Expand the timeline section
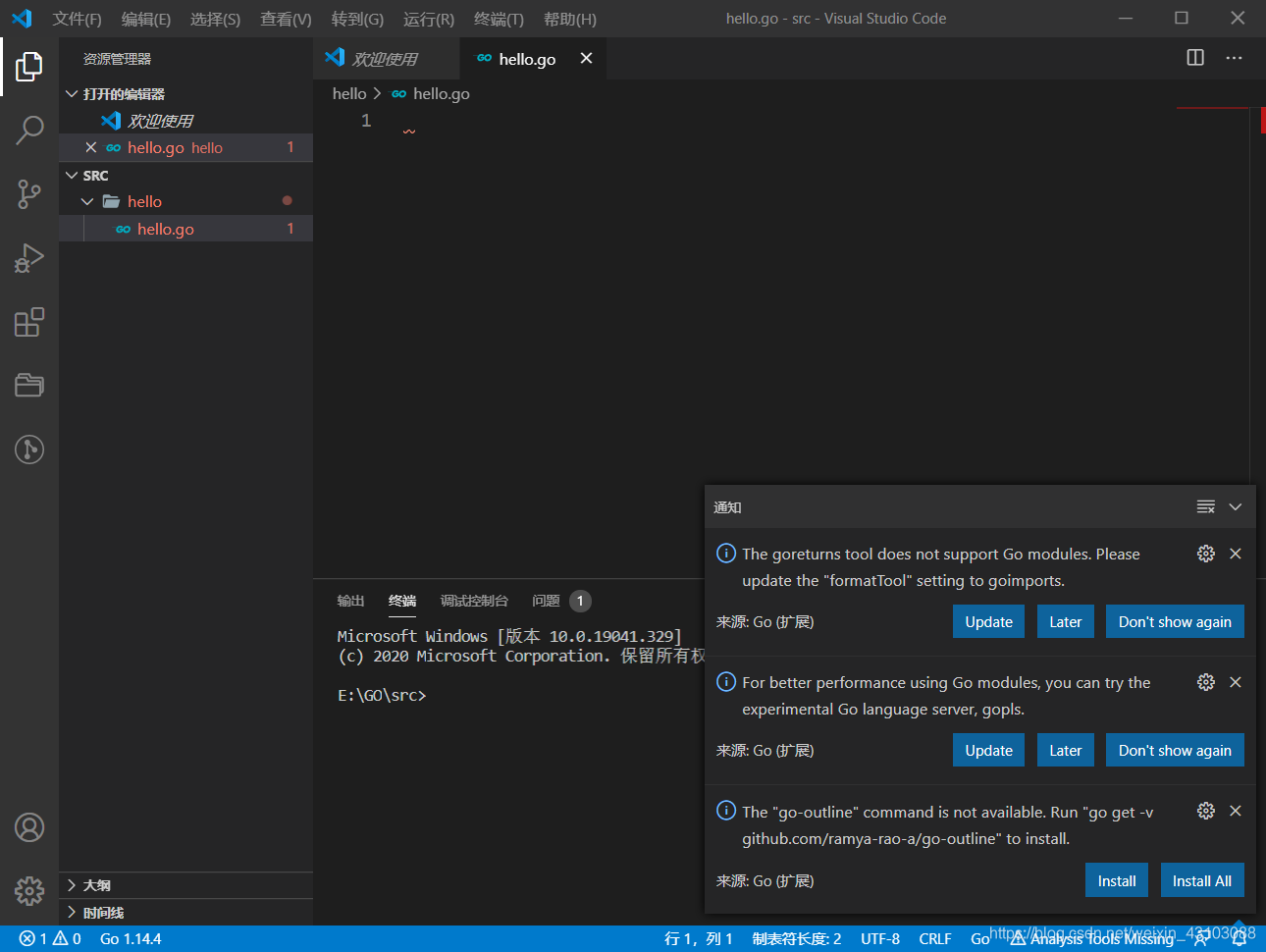This screenshot has width=1266, height=952. point(71,913)
